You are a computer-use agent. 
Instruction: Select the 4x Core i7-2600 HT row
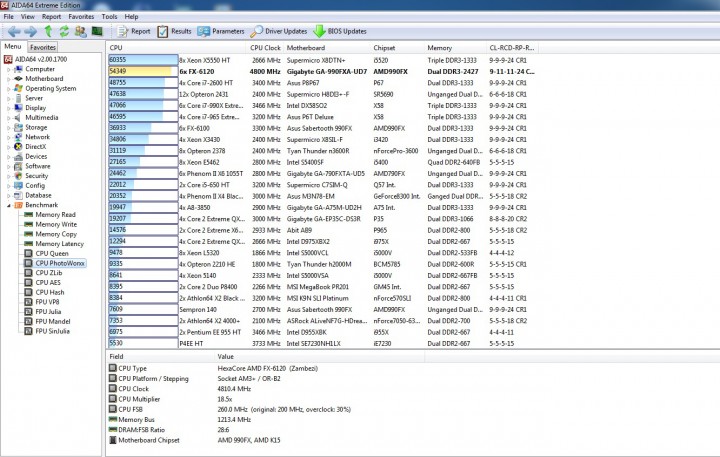click(323, 83)
